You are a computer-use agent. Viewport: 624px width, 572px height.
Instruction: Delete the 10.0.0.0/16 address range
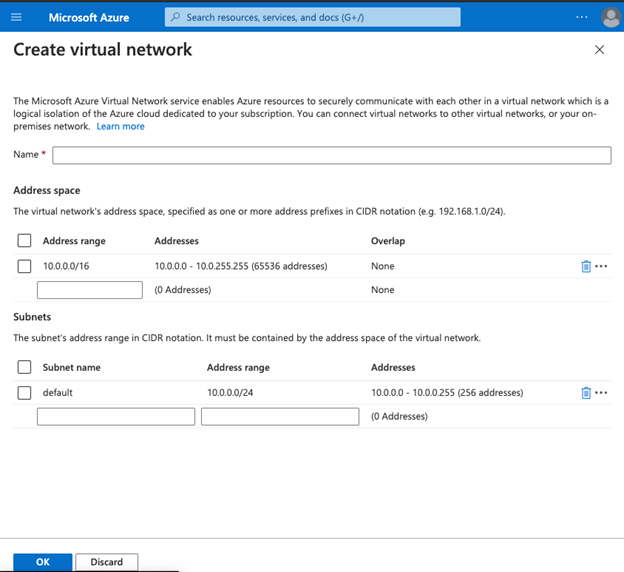click(586, 266)
